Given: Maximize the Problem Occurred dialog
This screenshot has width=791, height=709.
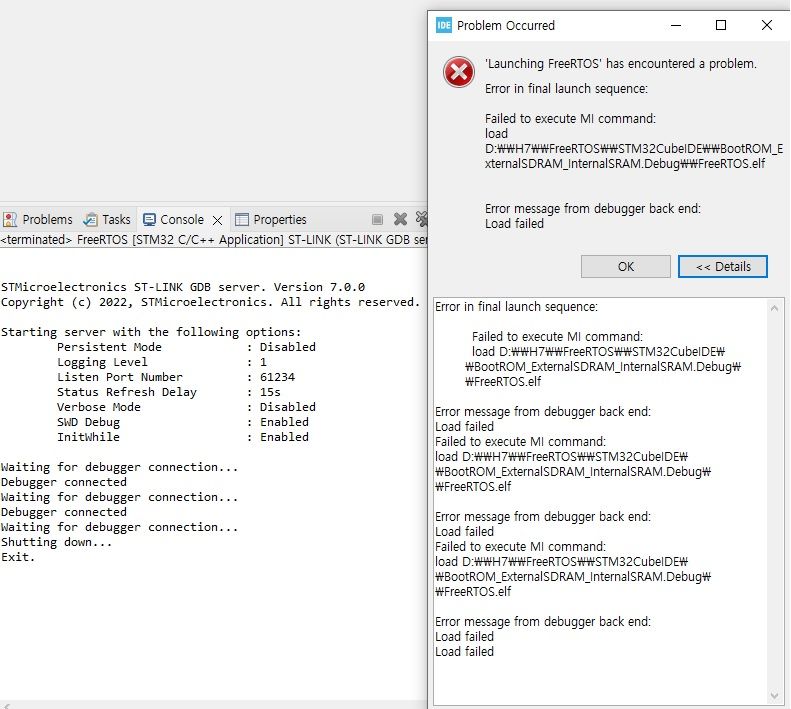Looking at the screenshot, I should click(721, 25).
